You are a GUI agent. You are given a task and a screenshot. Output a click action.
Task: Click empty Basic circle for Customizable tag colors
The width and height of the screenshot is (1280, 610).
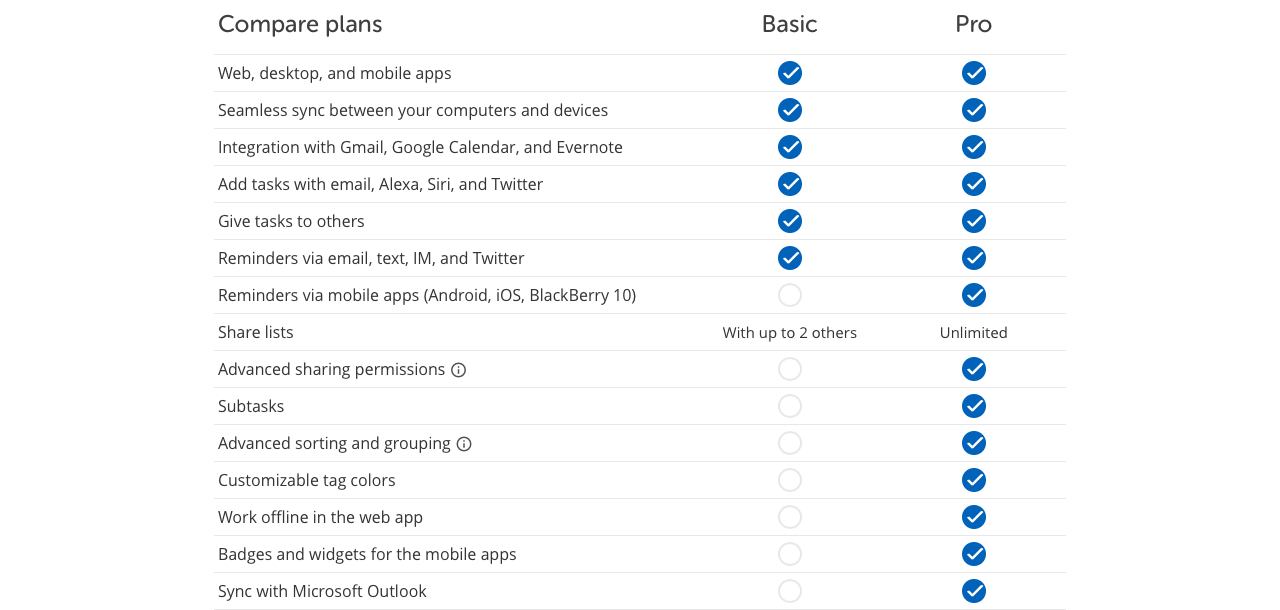click(x=790, y=480)
